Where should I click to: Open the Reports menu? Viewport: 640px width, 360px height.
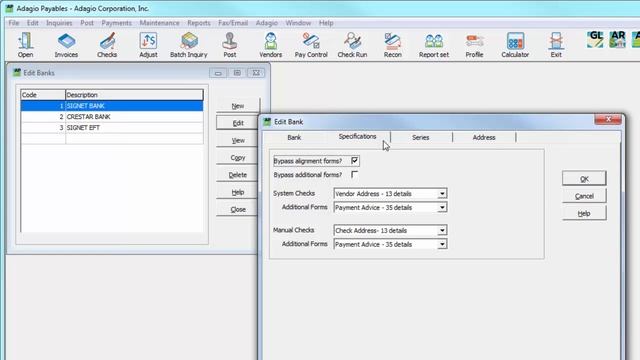click(199, 23)
